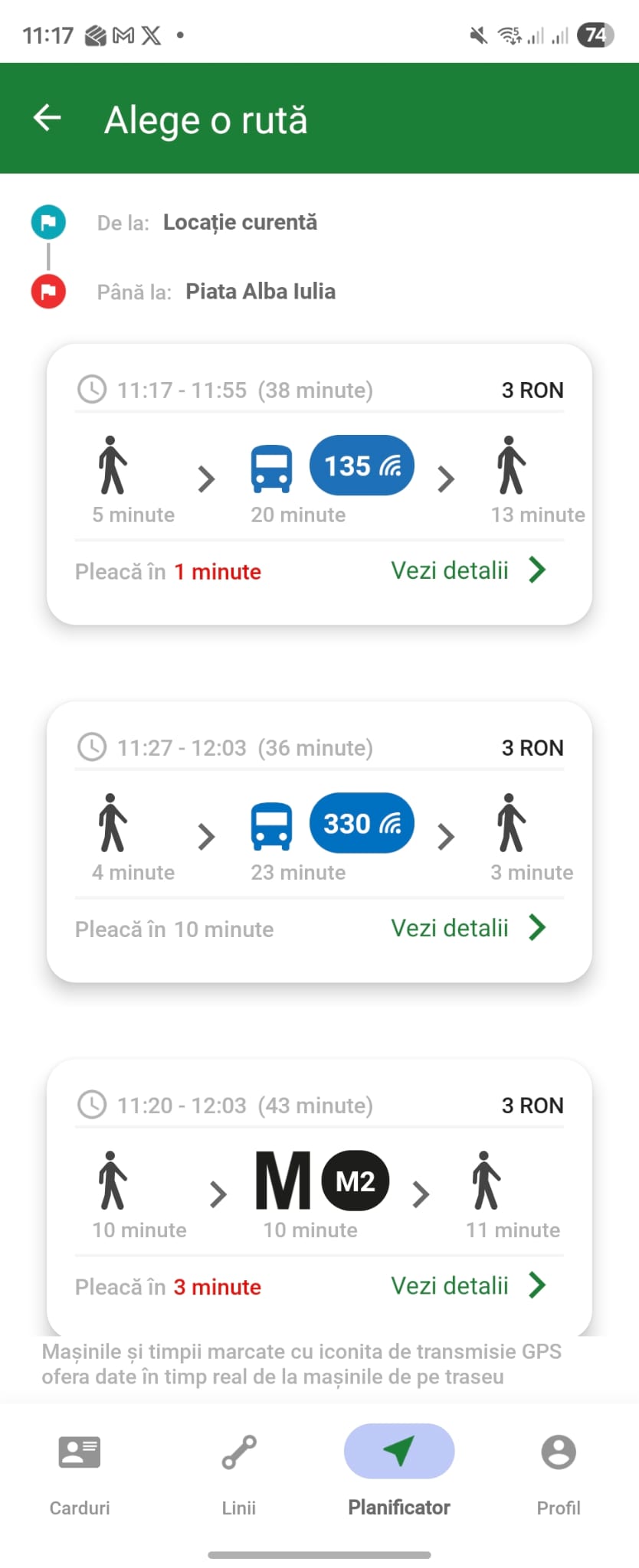Viewport: 639px width, 1568px height.
Task: Open Vezi detalii for the 330 route
Action: pyautogui.click(x=467, y=928)
